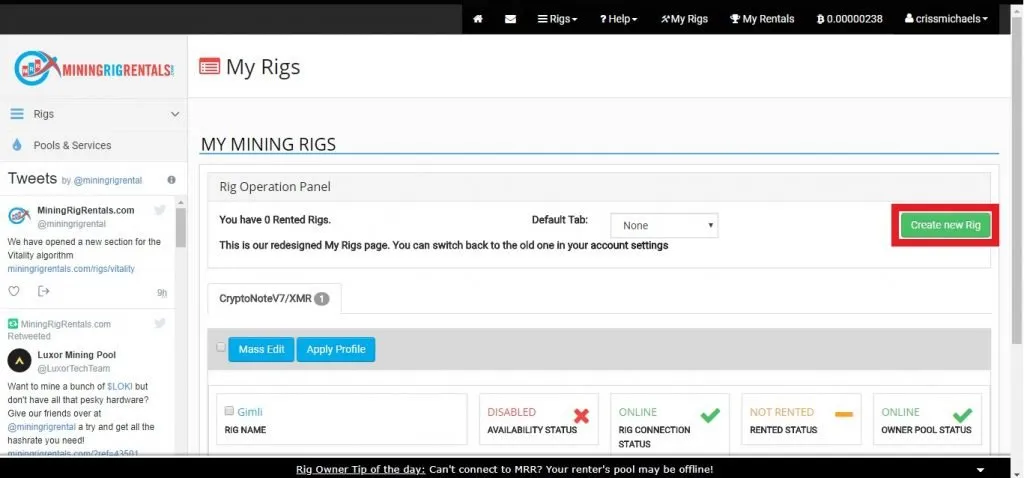This screenshot has height=478, width=1024.
Task: Click the Rig Owner Tip of the day text
Action: [x=360, y=470]
